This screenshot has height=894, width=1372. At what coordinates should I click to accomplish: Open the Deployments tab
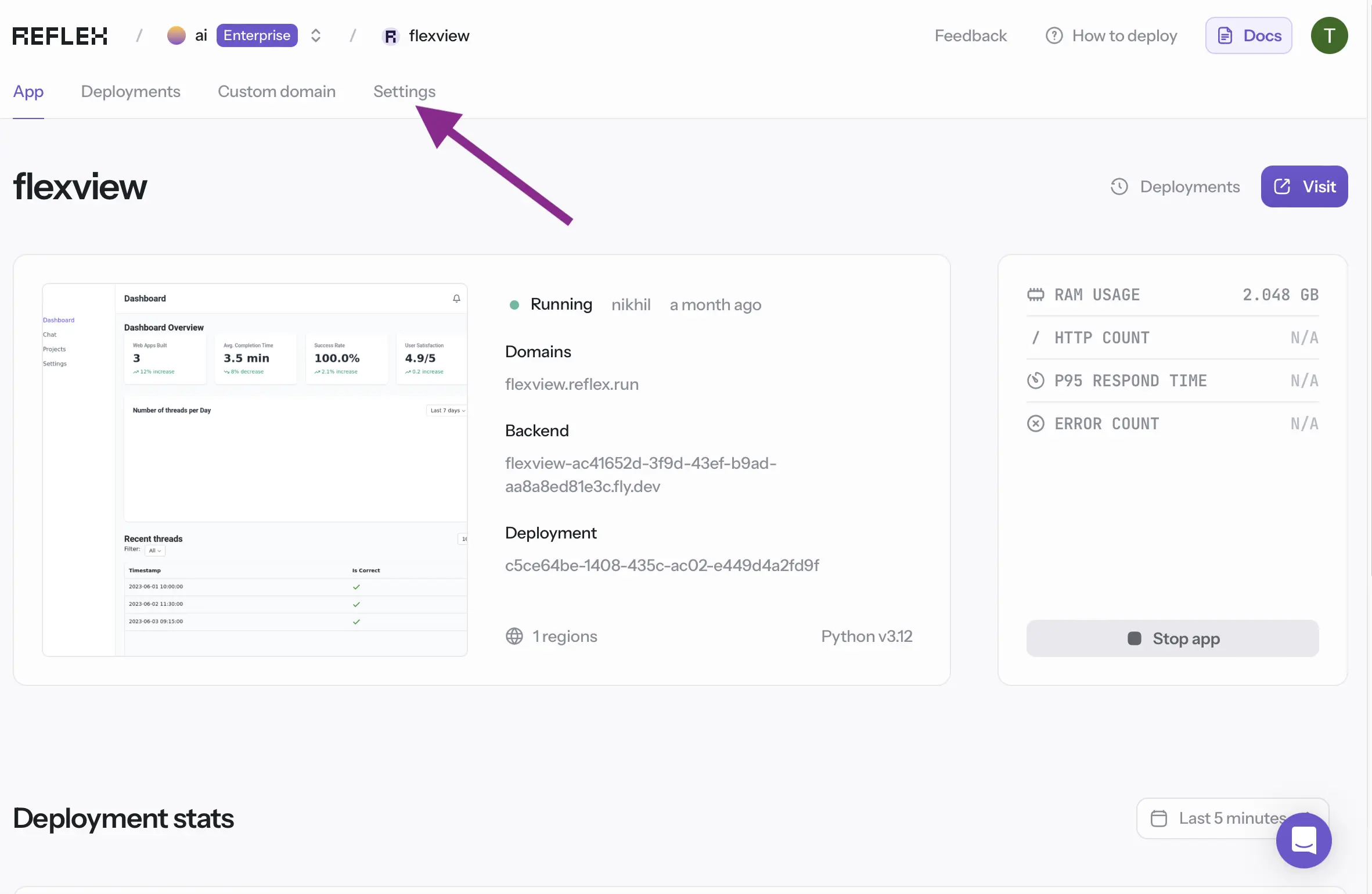[131, 92]
